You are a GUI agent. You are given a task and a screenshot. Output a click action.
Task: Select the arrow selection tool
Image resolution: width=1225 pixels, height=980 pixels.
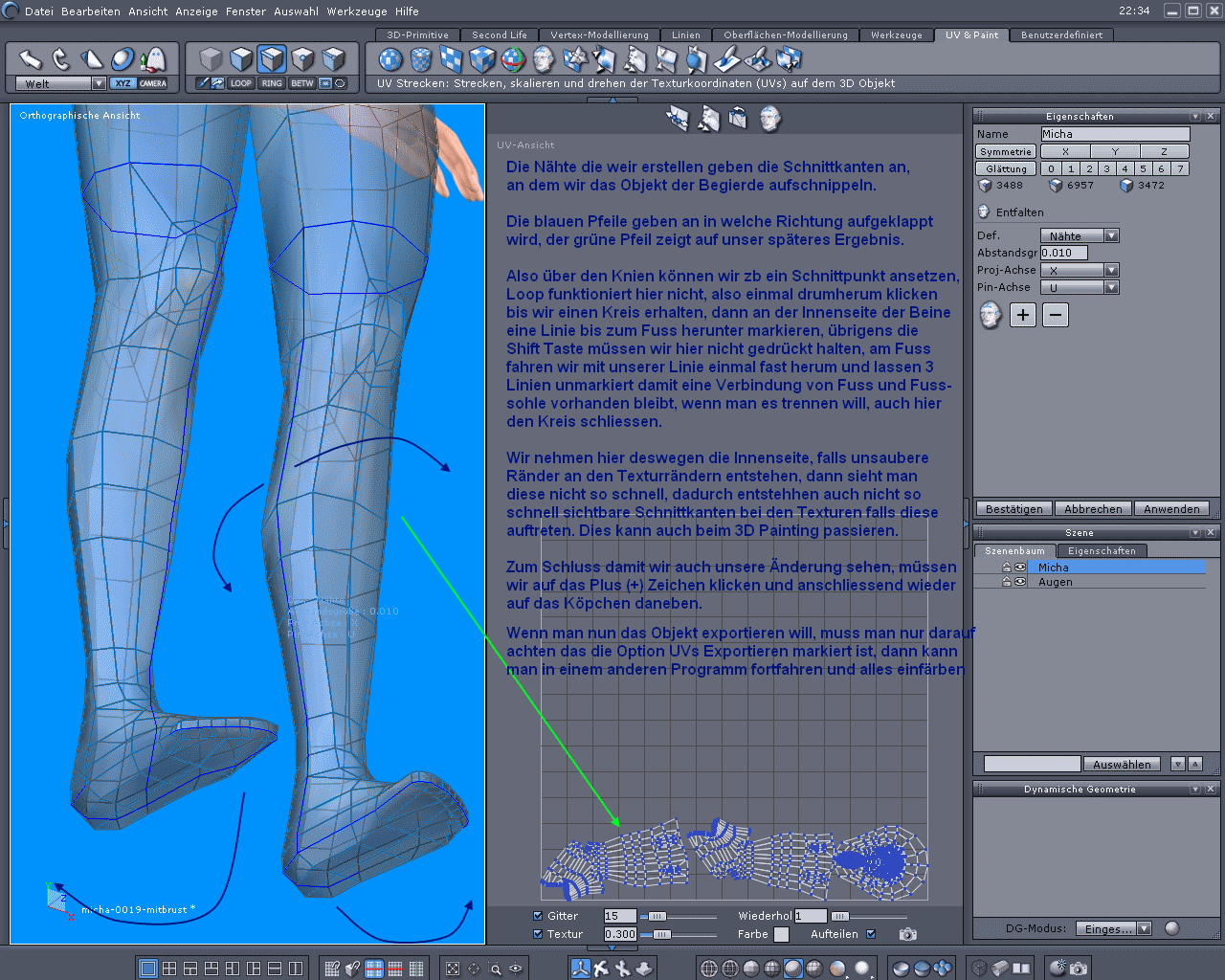pos(31,59)
